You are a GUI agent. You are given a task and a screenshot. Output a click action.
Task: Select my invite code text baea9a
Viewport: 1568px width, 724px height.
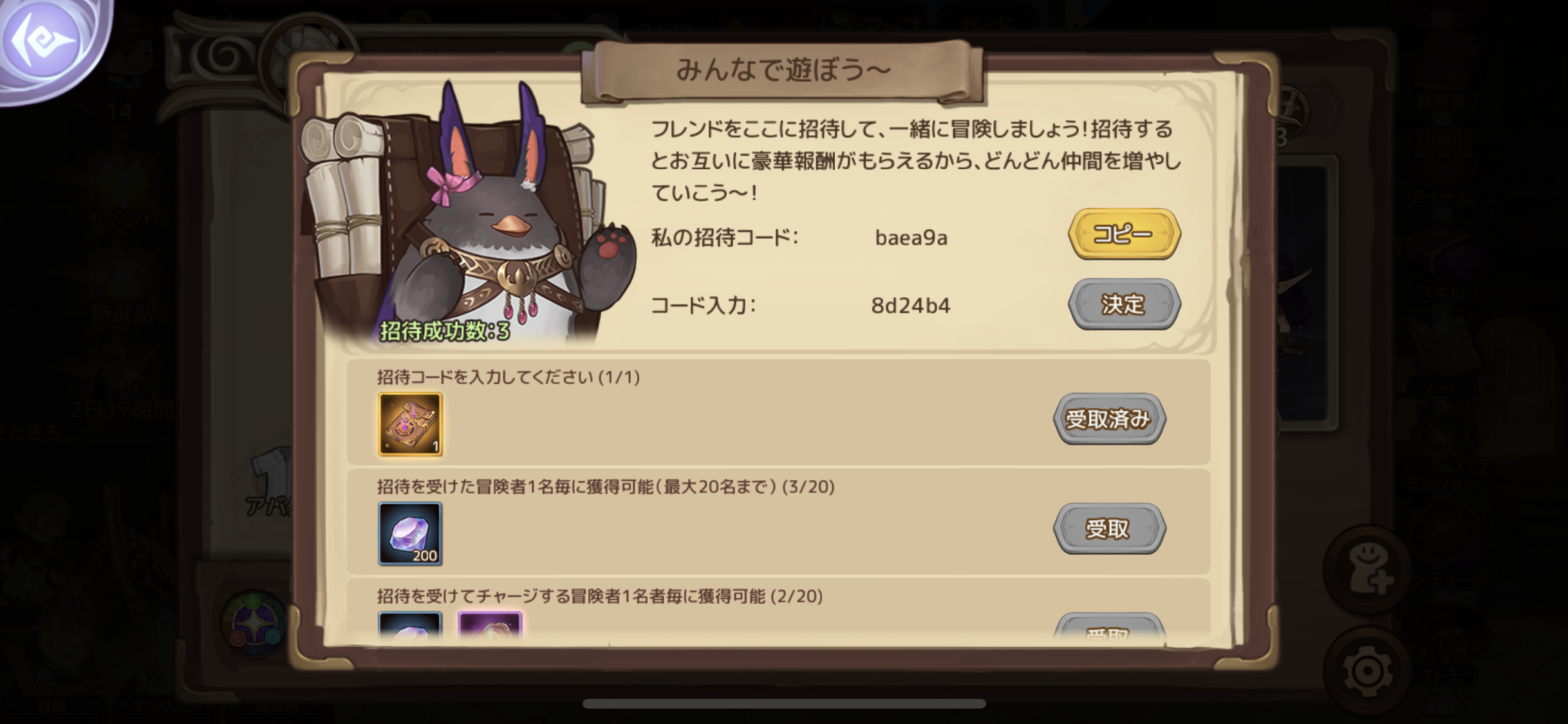911,237
